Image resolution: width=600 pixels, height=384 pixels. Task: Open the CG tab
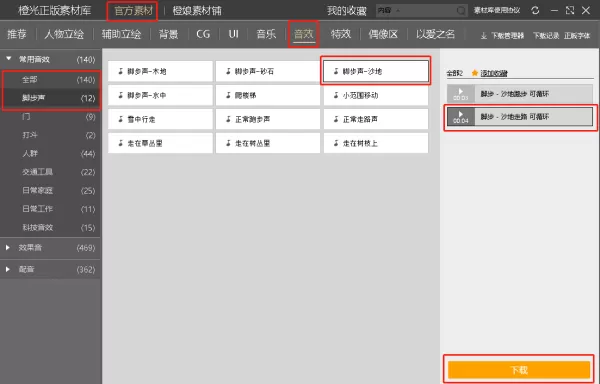pyautogui.click(x=203, y=34)
